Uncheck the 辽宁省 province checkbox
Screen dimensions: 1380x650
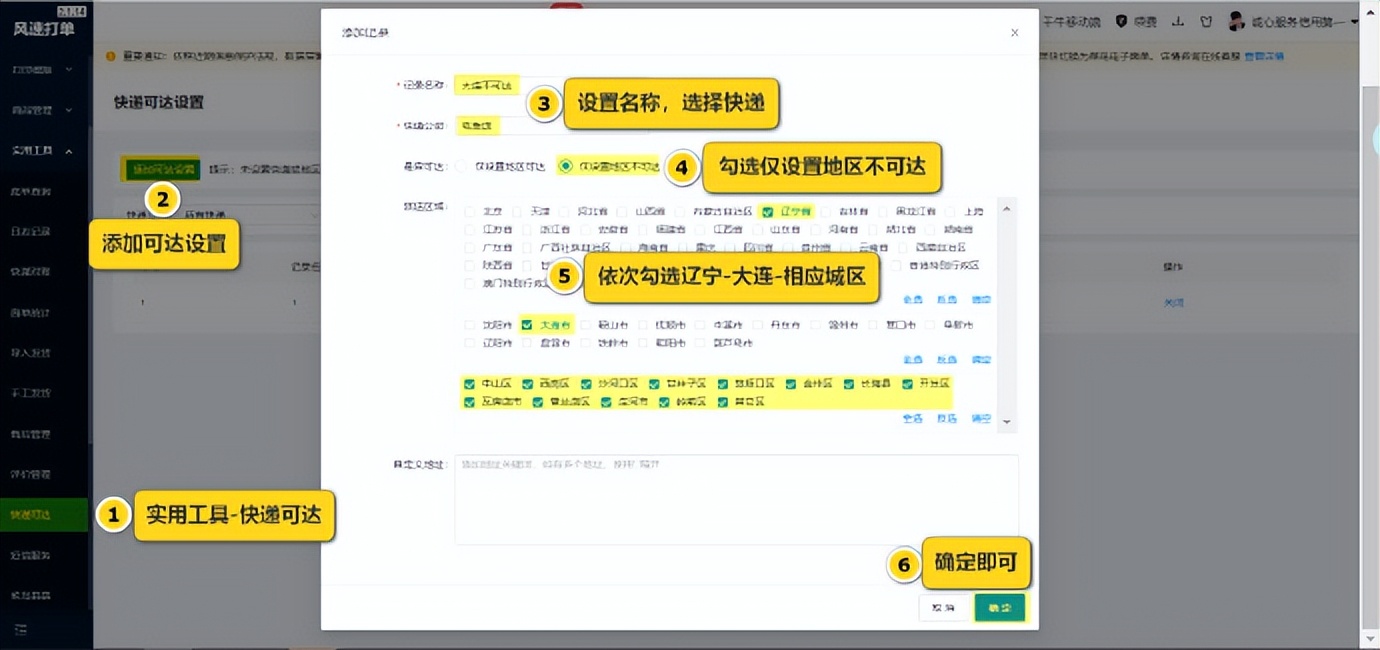769,212
